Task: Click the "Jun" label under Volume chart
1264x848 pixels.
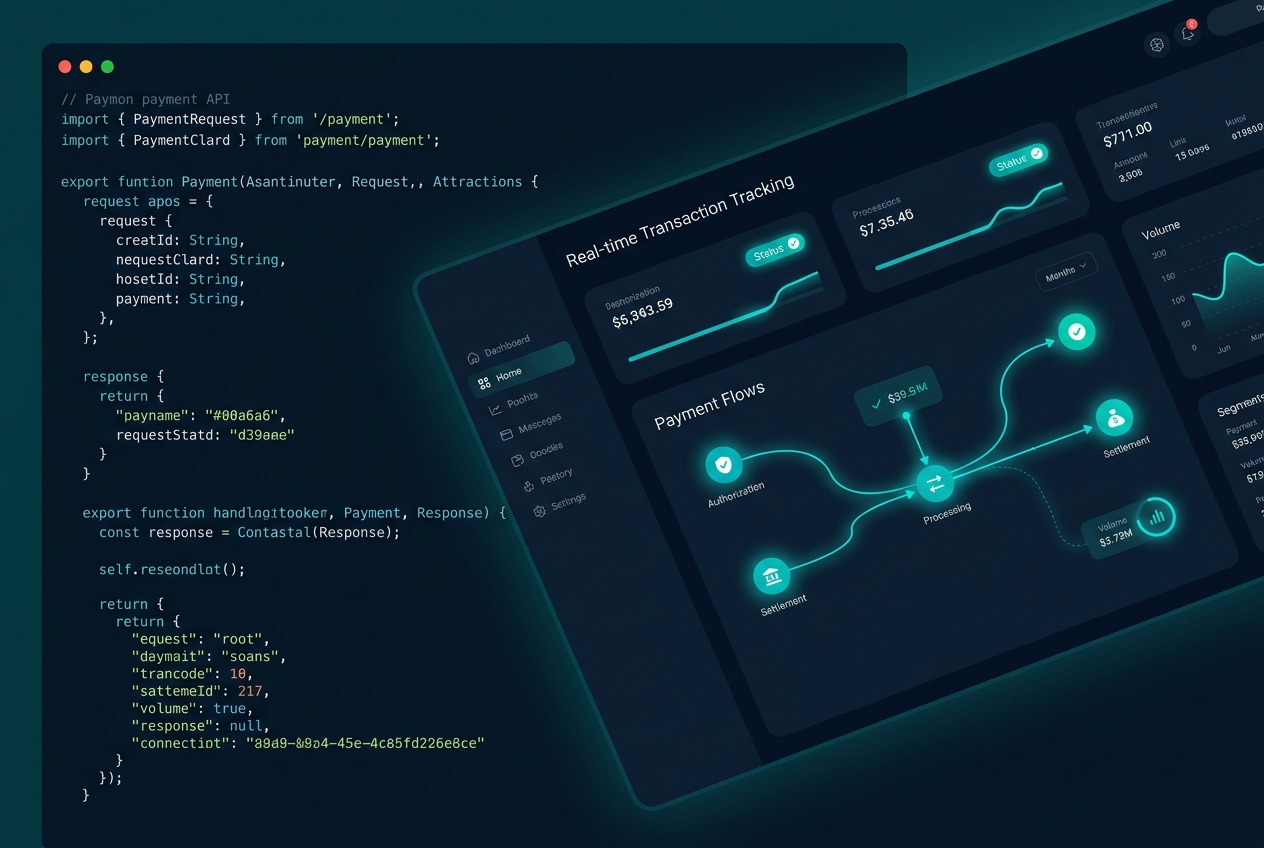Action: [x=1223, y=349]
